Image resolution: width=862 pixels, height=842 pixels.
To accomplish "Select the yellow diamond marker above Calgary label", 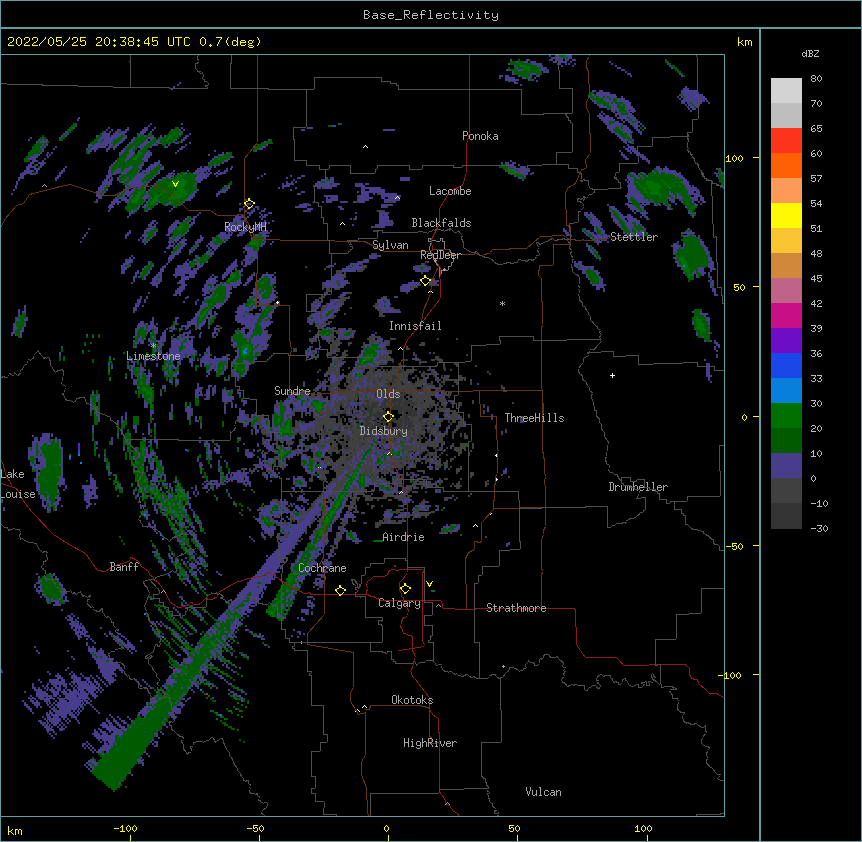I will (x=405, y=589).
